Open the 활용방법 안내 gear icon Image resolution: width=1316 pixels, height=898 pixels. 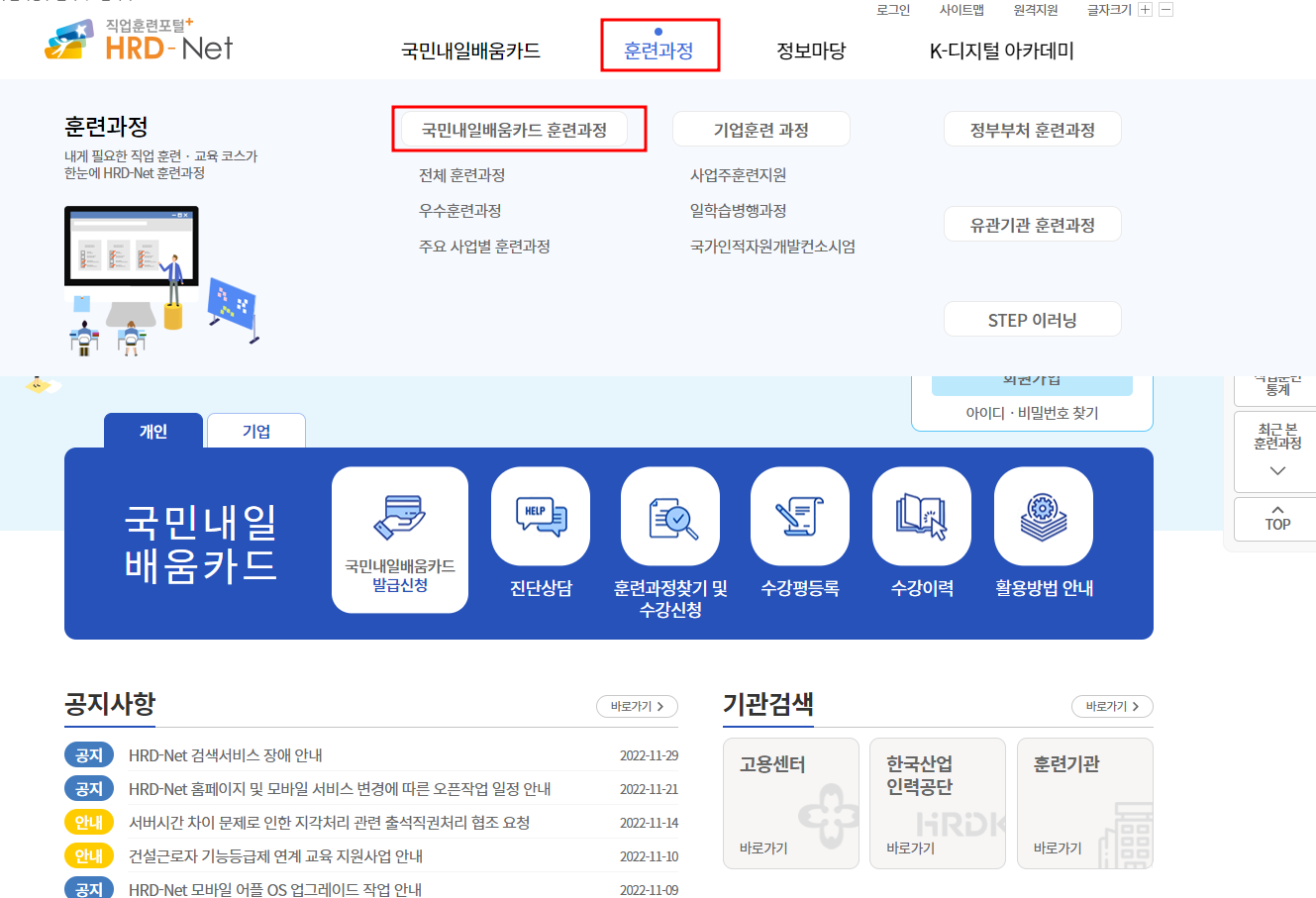1044,516
